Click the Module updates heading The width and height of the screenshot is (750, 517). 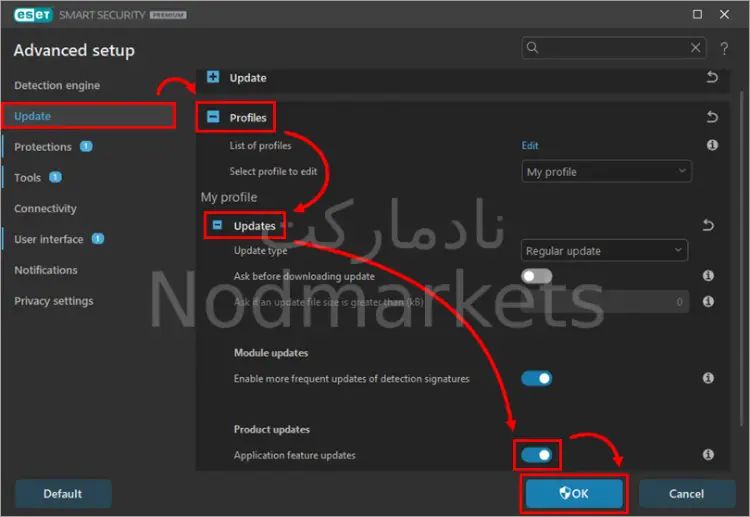click(271, 352)
